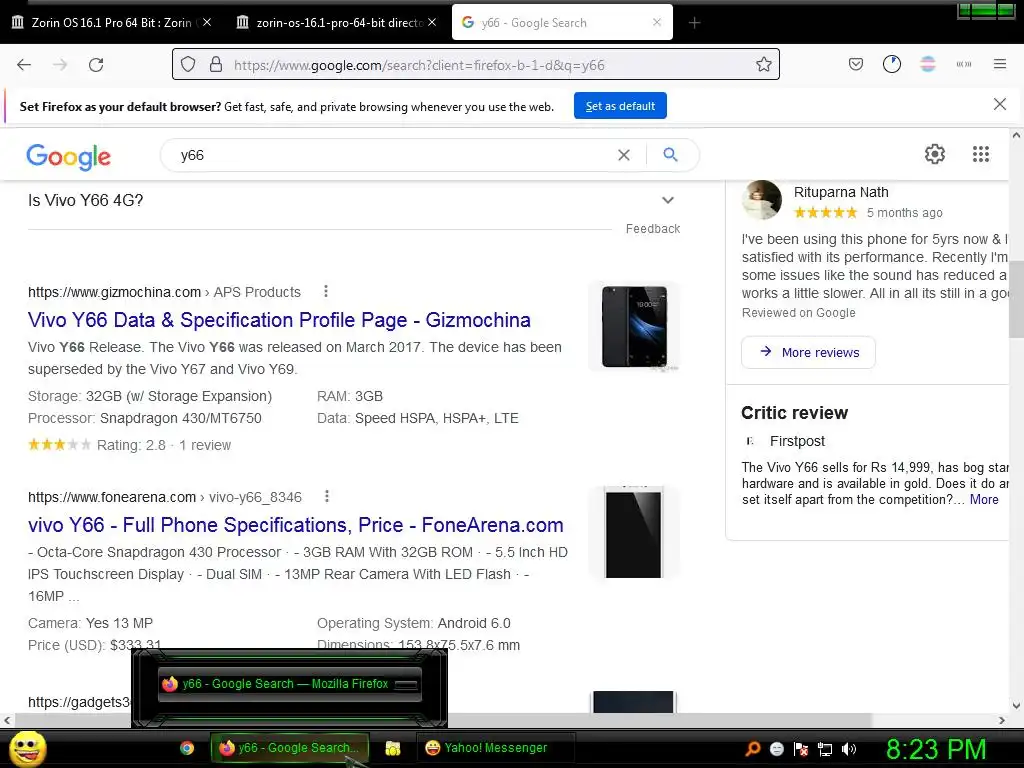The image size is (1024, 768).
Task: Close the y66 Google Search tab
Action: point(656,22)
